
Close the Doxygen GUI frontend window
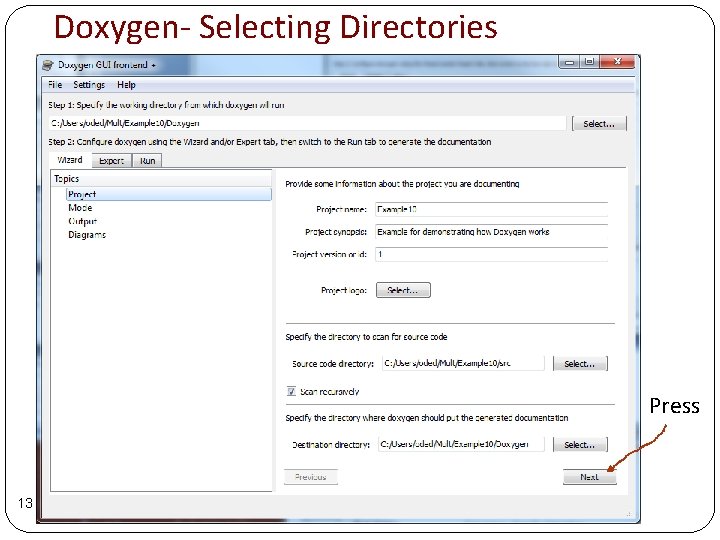(x=618, y=62)
